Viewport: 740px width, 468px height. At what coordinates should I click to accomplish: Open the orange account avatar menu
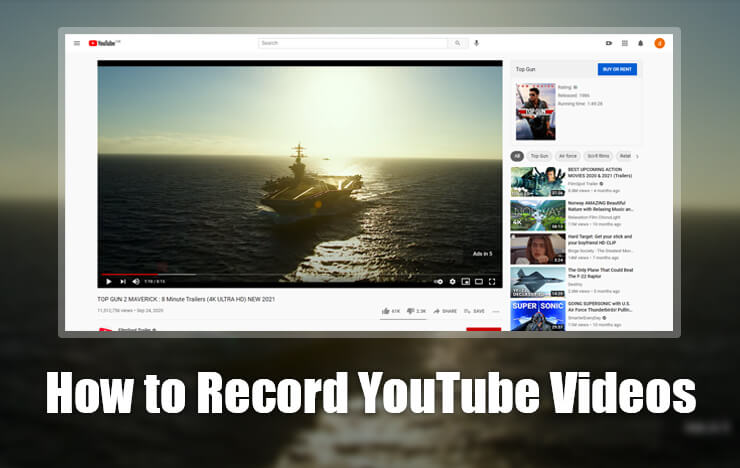[x=659, y=43]
